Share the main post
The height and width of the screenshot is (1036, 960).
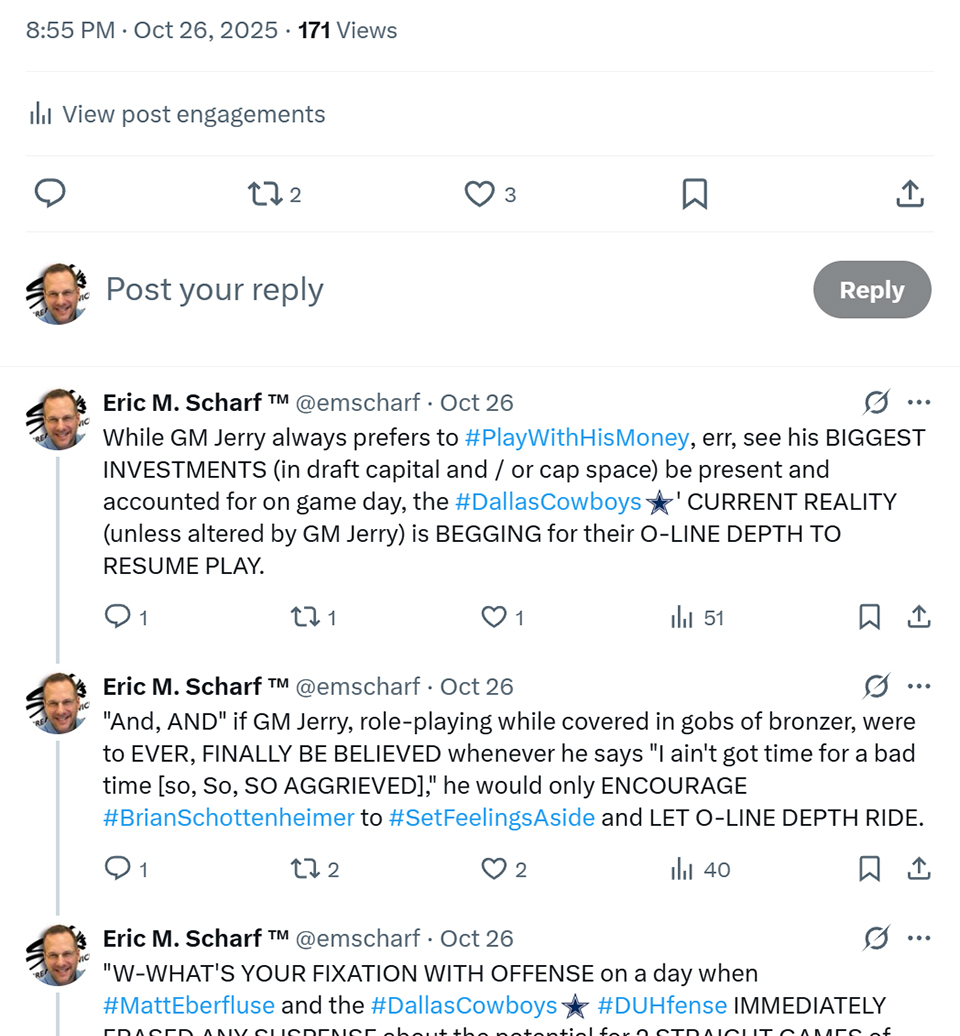(909, 194)
